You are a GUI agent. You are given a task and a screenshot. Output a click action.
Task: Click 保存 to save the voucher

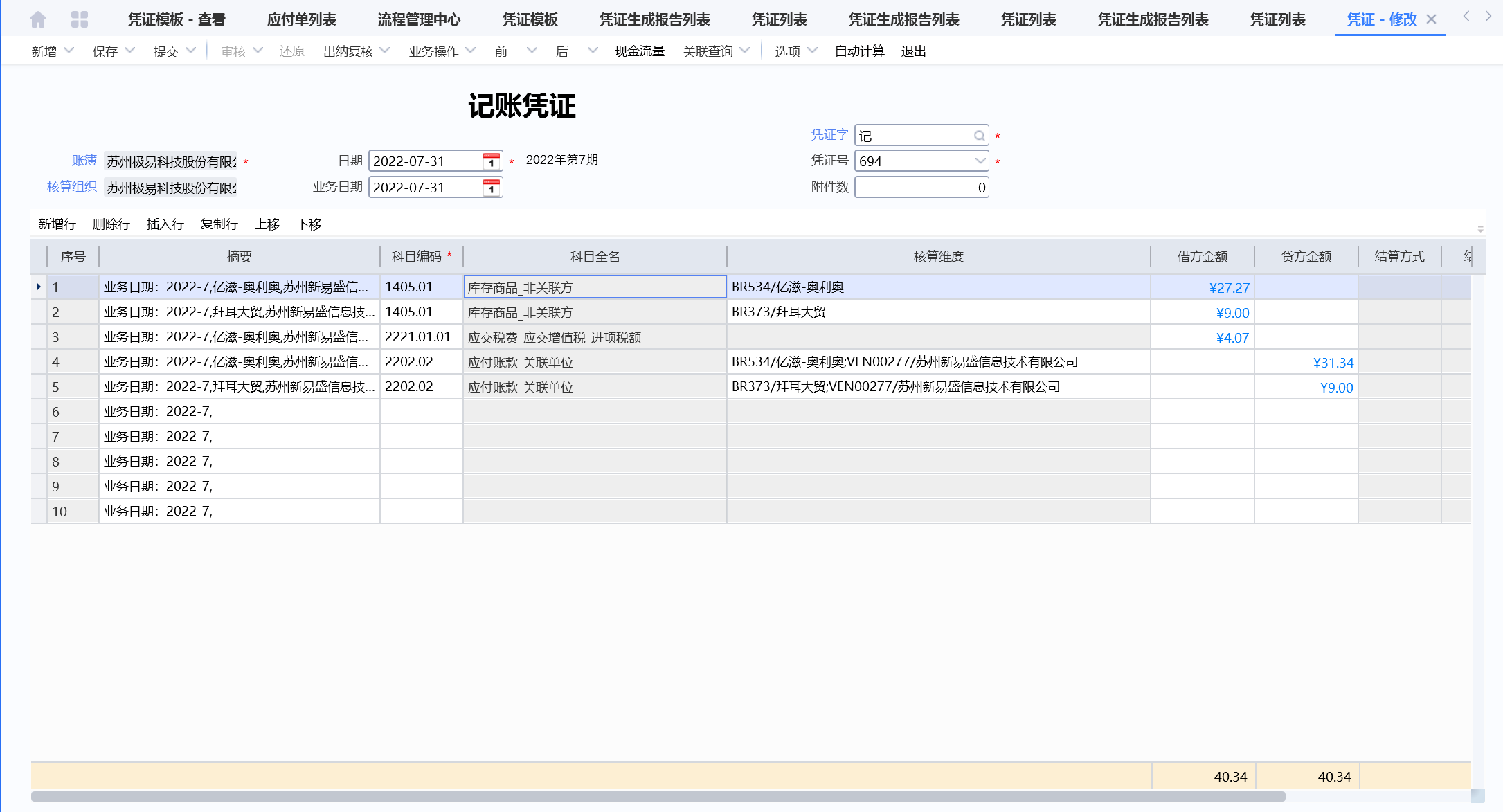point(105,51)
